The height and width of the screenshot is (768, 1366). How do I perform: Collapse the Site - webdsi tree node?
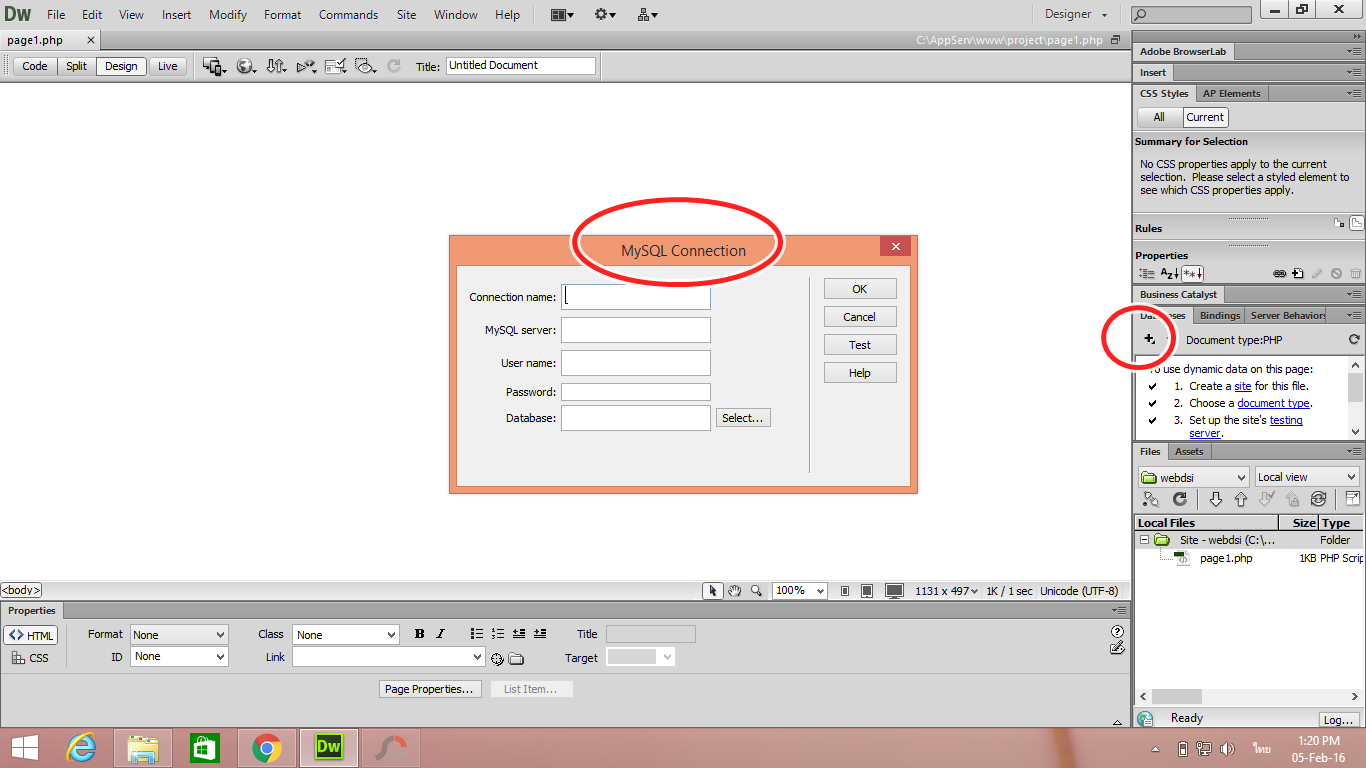point(1144,540)
